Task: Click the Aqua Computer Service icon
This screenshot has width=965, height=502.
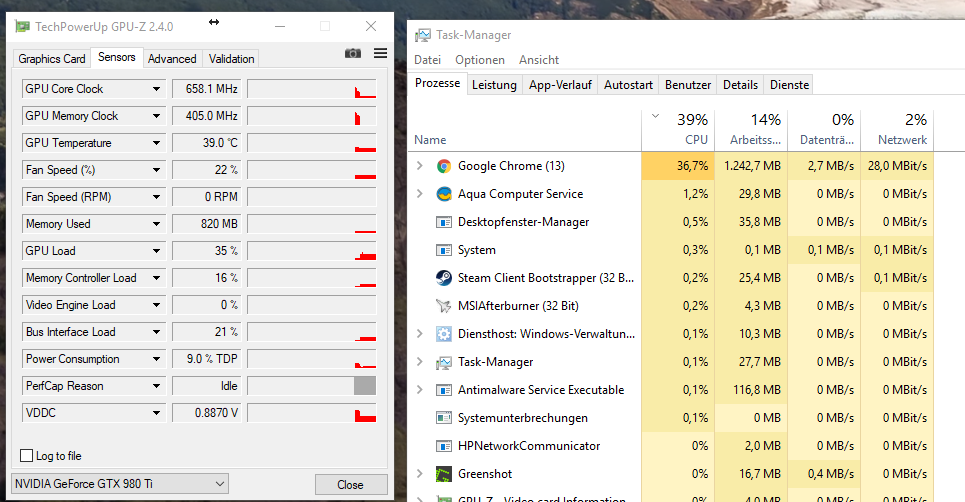Action: 444,194
